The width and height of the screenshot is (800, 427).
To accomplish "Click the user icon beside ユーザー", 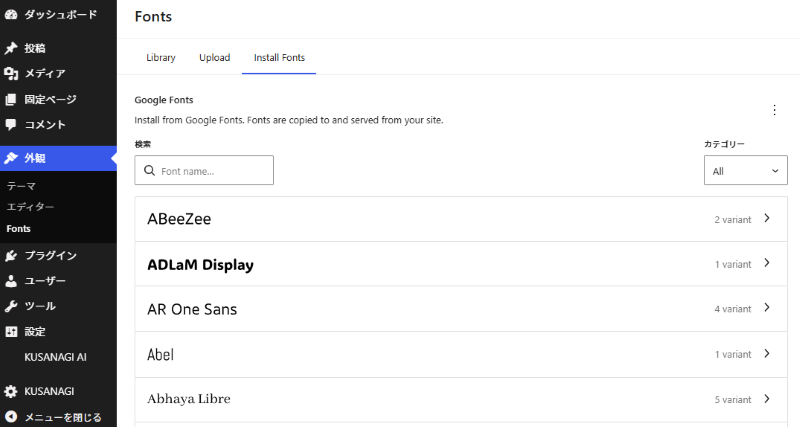I will point(11,281).
